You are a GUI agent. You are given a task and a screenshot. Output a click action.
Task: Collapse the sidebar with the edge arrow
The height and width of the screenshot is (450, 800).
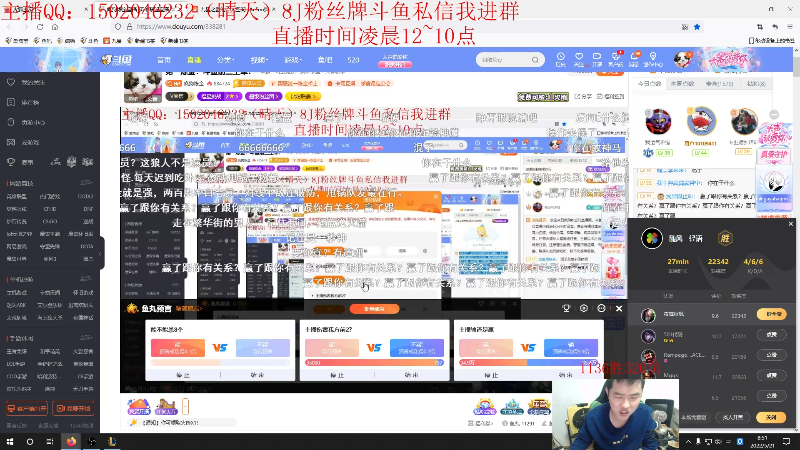pyautogui.click(x=101, y=253)
